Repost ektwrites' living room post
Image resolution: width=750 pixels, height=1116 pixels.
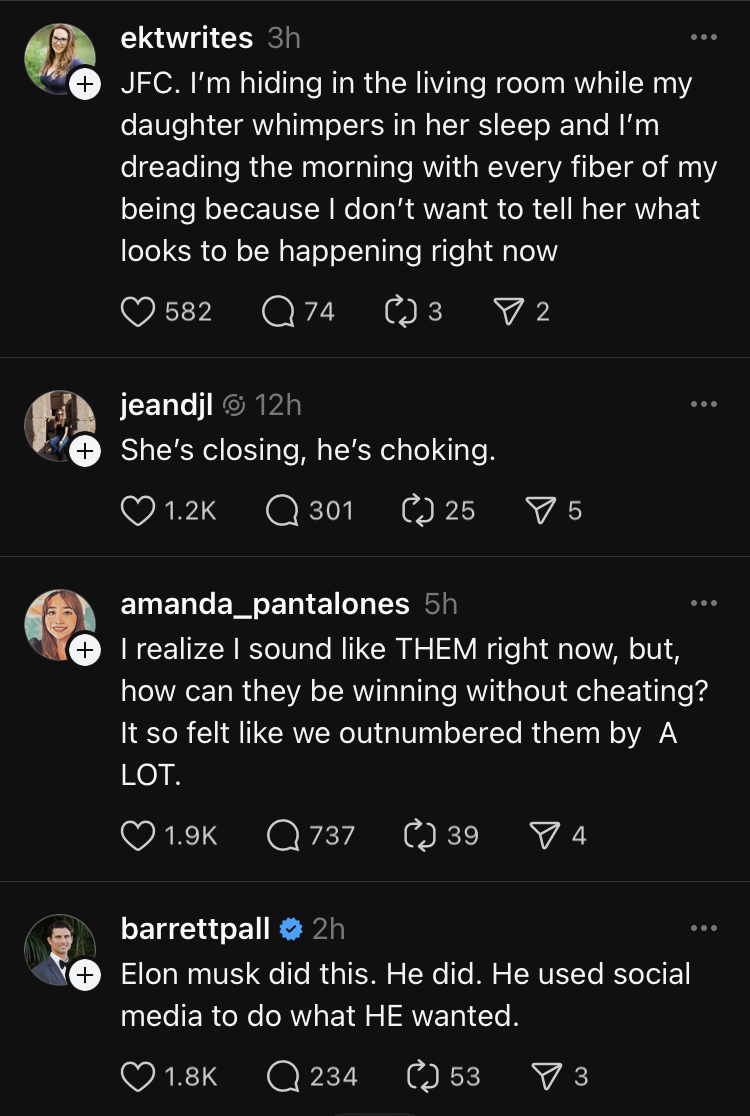click(399, 312)
